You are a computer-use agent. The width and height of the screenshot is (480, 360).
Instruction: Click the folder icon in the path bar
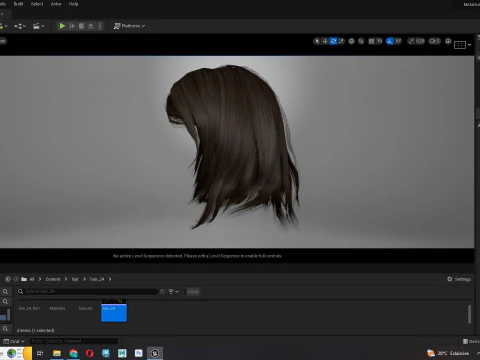tap(24, 279)
